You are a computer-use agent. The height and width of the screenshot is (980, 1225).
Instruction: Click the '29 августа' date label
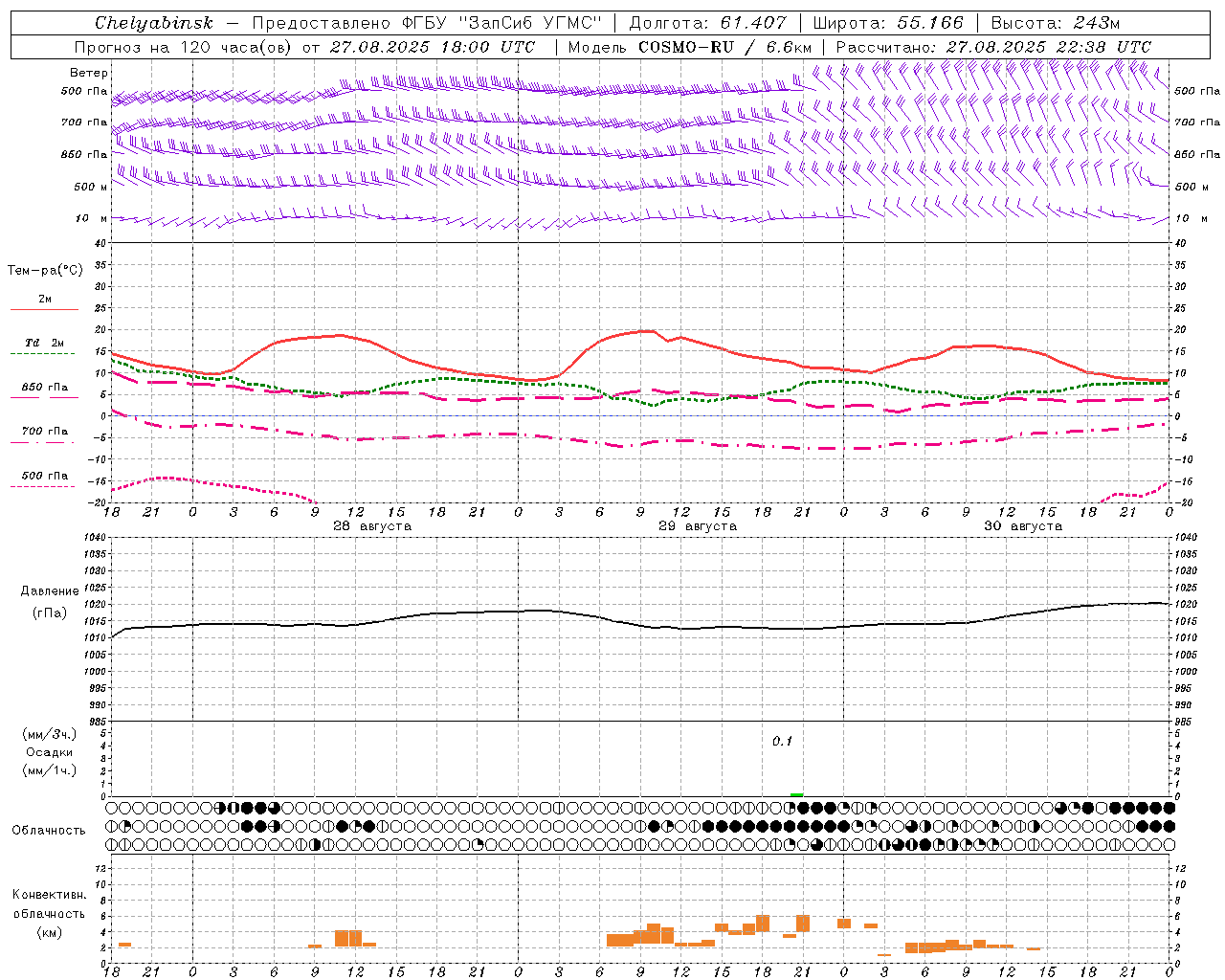coord(698,526)
